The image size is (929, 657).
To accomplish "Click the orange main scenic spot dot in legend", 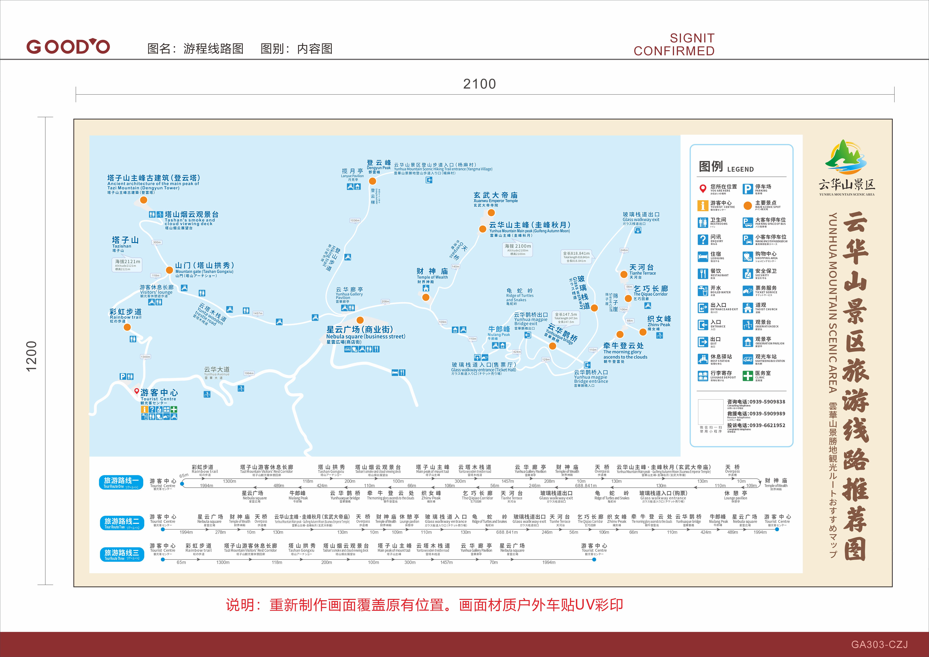I will [747, 205].
